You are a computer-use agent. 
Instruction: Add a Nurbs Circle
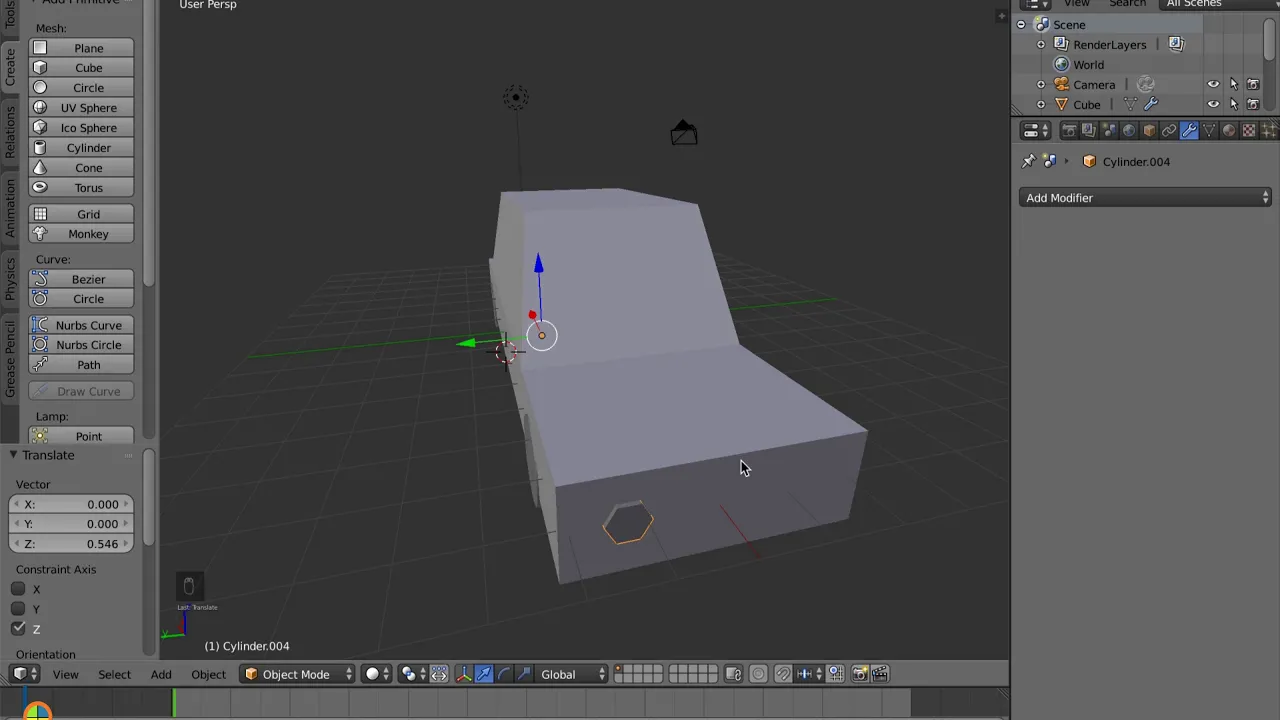tap(81, 345)
